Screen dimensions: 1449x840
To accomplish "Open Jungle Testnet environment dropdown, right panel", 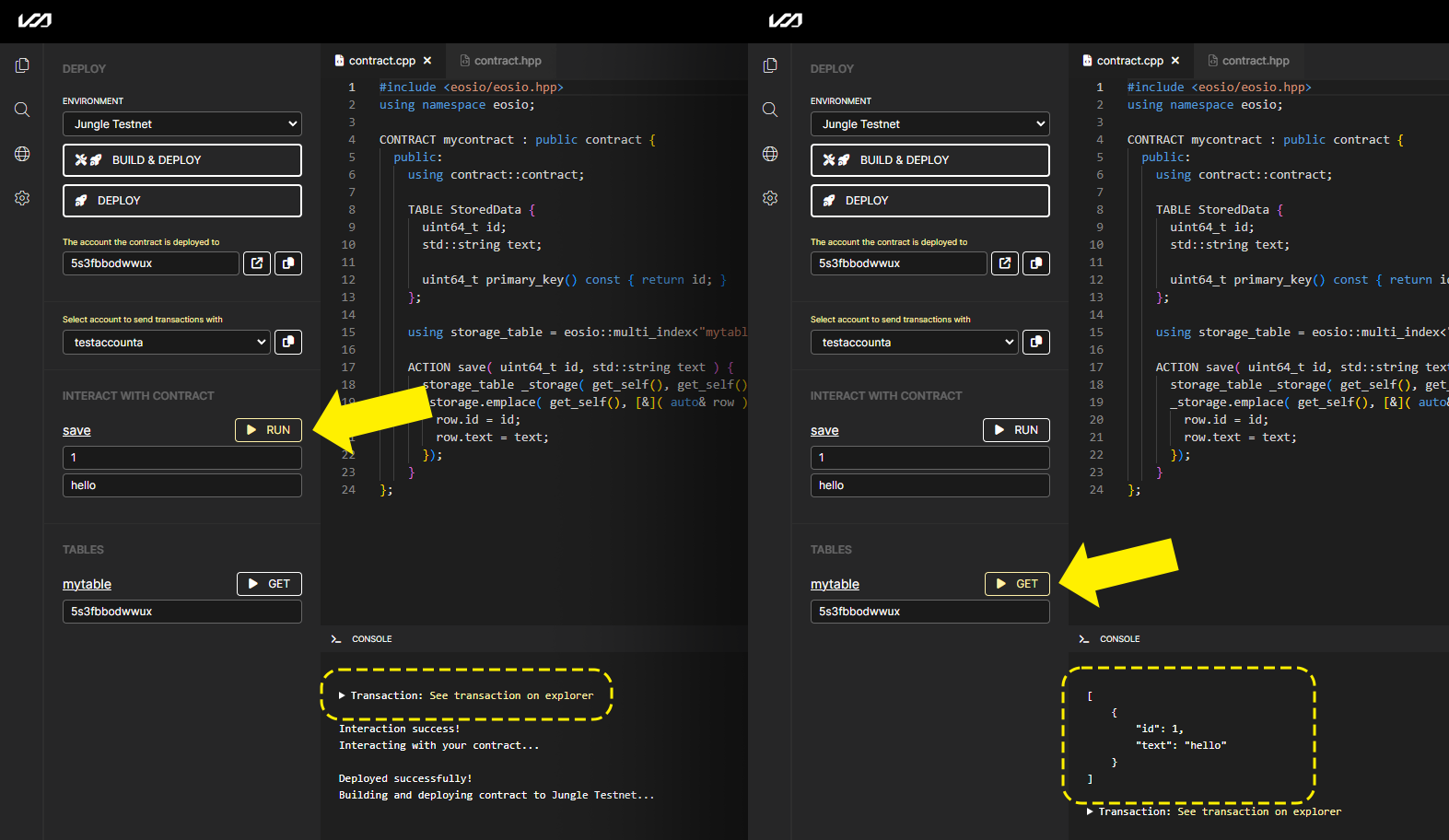I will coord(930,124).
